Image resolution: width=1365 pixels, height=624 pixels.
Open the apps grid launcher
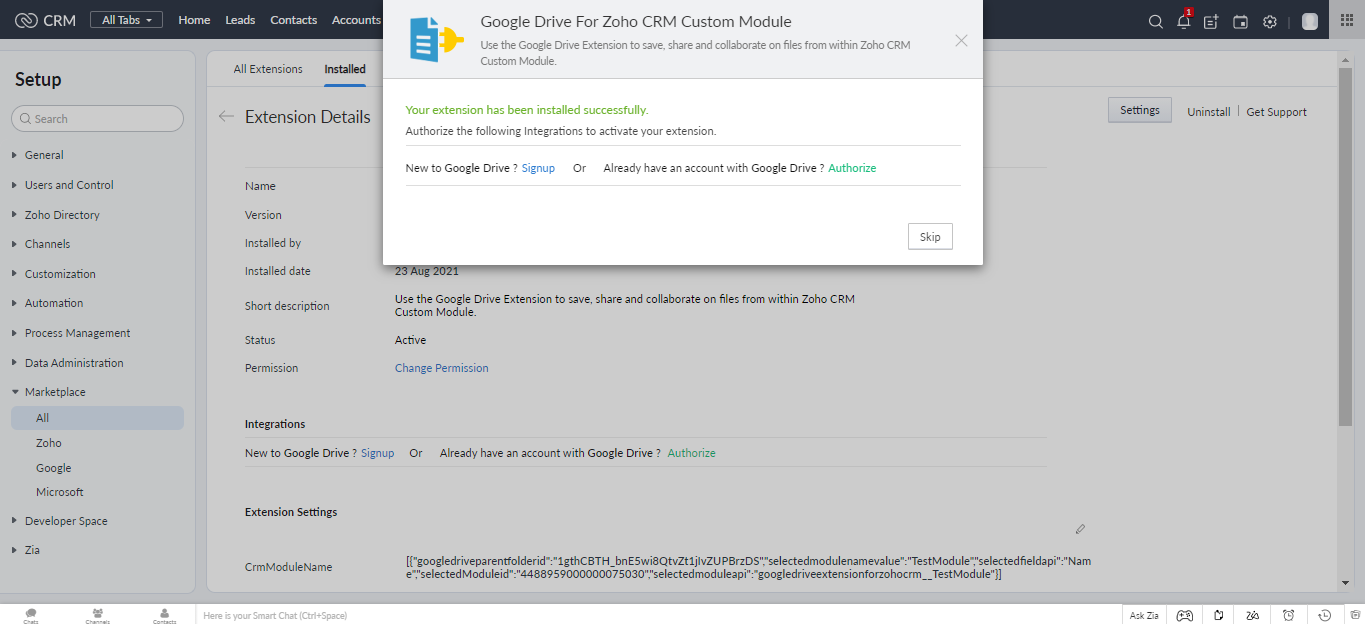[1346, 20]
